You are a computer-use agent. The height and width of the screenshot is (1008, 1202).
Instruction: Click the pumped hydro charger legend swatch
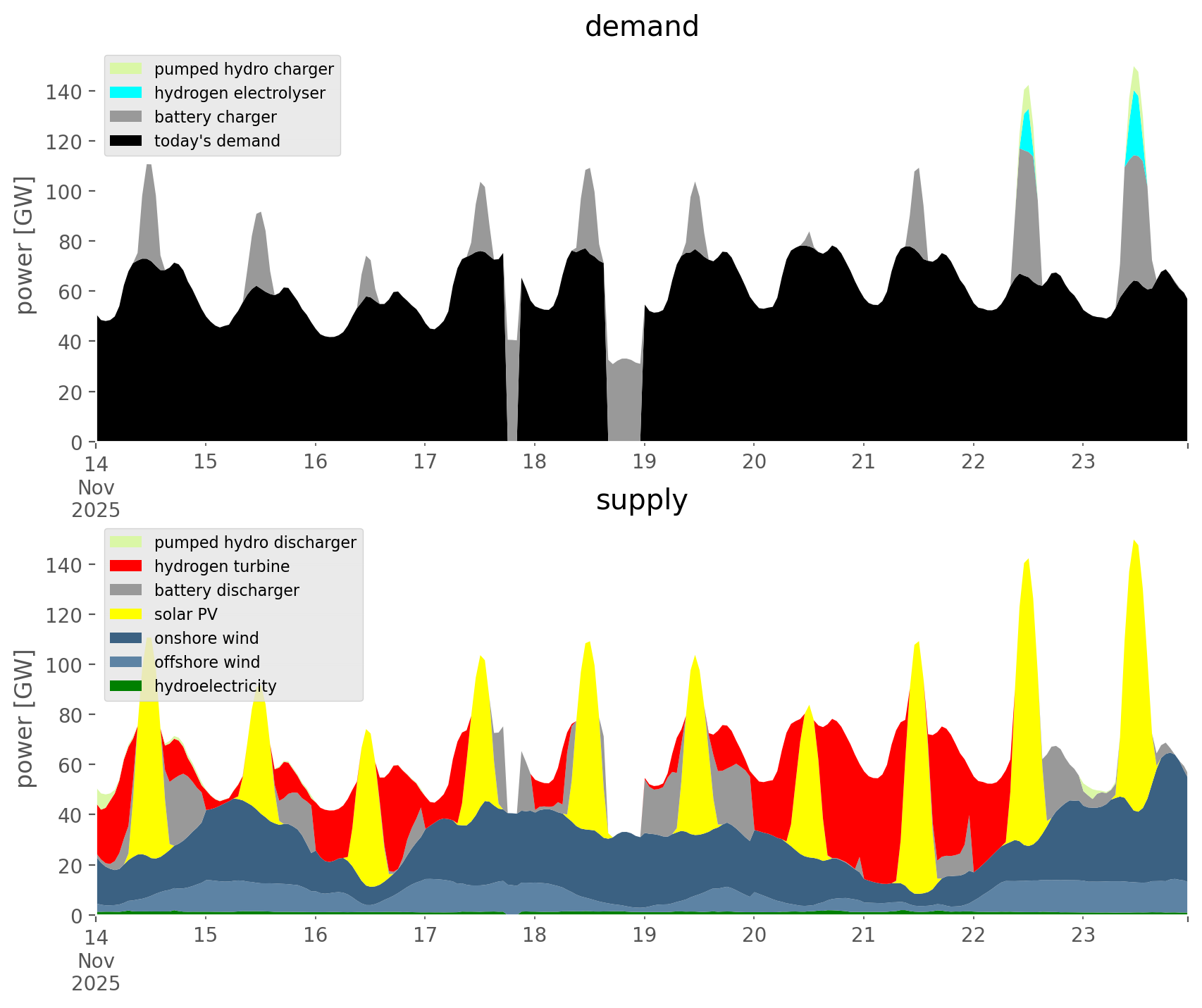126,69
